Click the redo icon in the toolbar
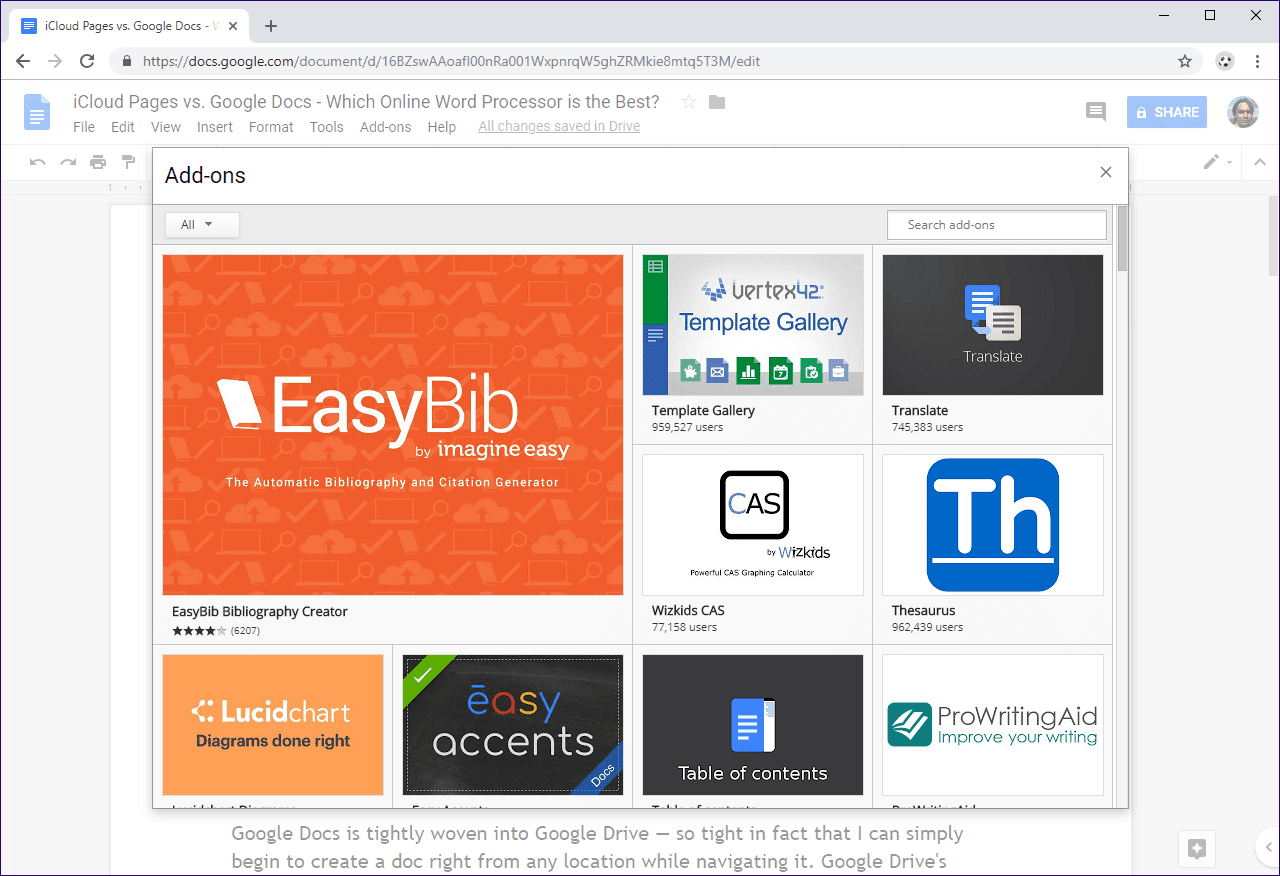Image resolution: width=1280 pixels, height=876 pixels. [x=68, y=162]
